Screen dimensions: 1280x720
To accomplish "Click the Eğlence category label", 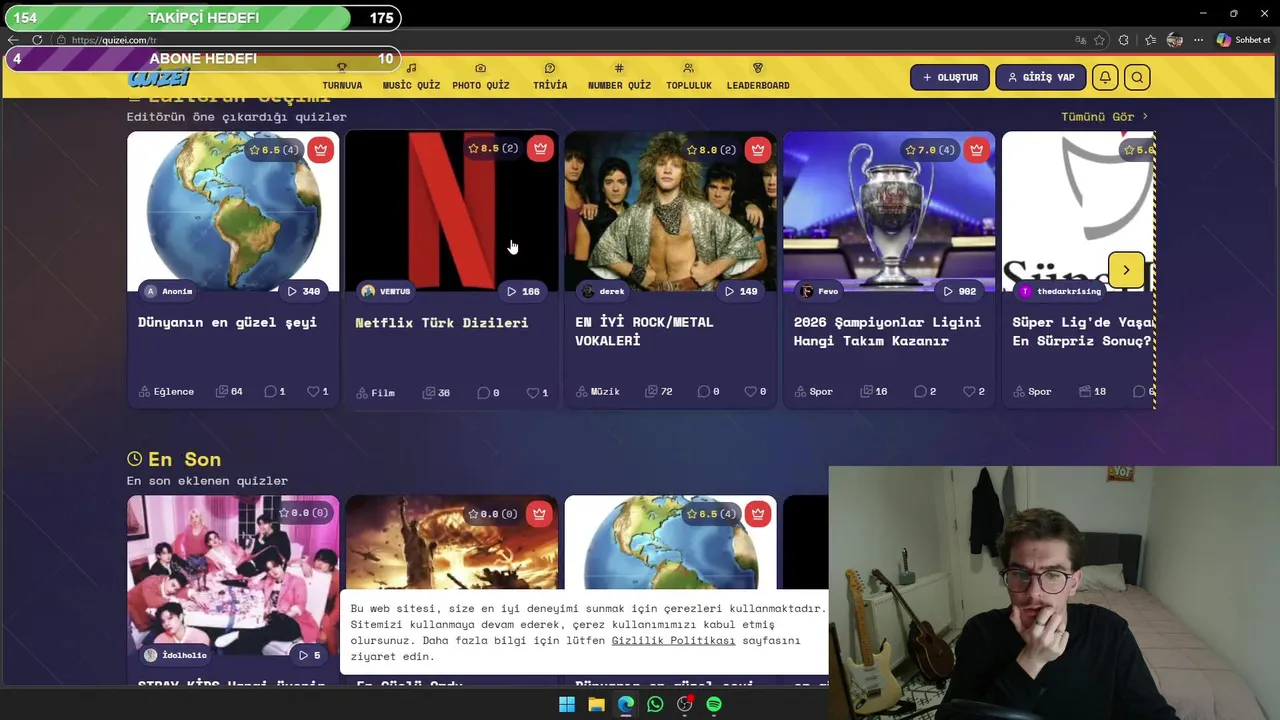I will tap(174, 392).
